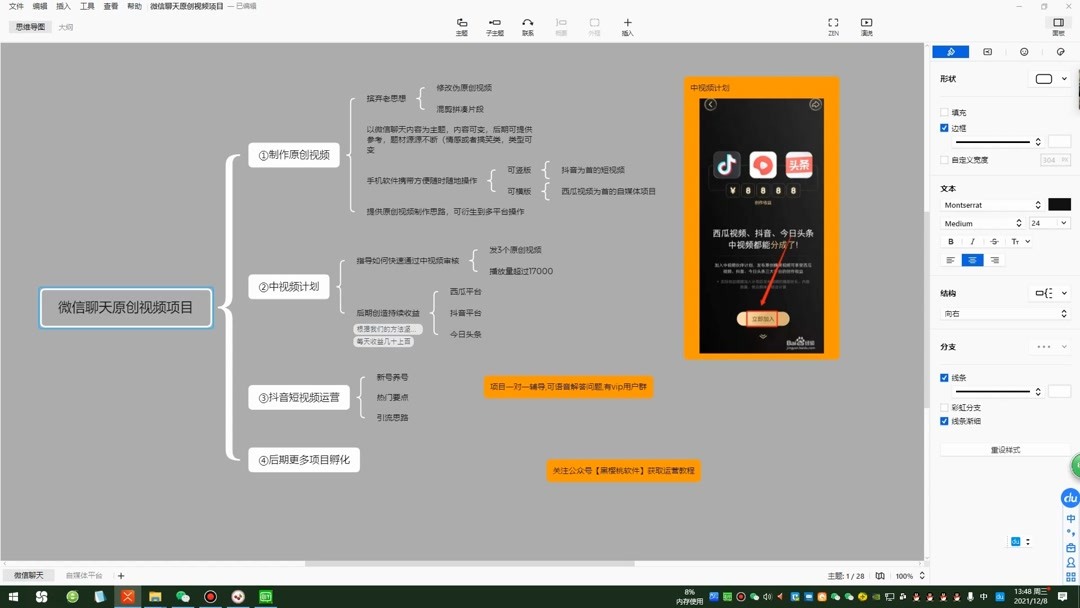Insert a new 主题 topic from toolbar
Image resolution: width=1080 pixels, height=608 pixels.
pyautogui.click(x=461, y=26)
